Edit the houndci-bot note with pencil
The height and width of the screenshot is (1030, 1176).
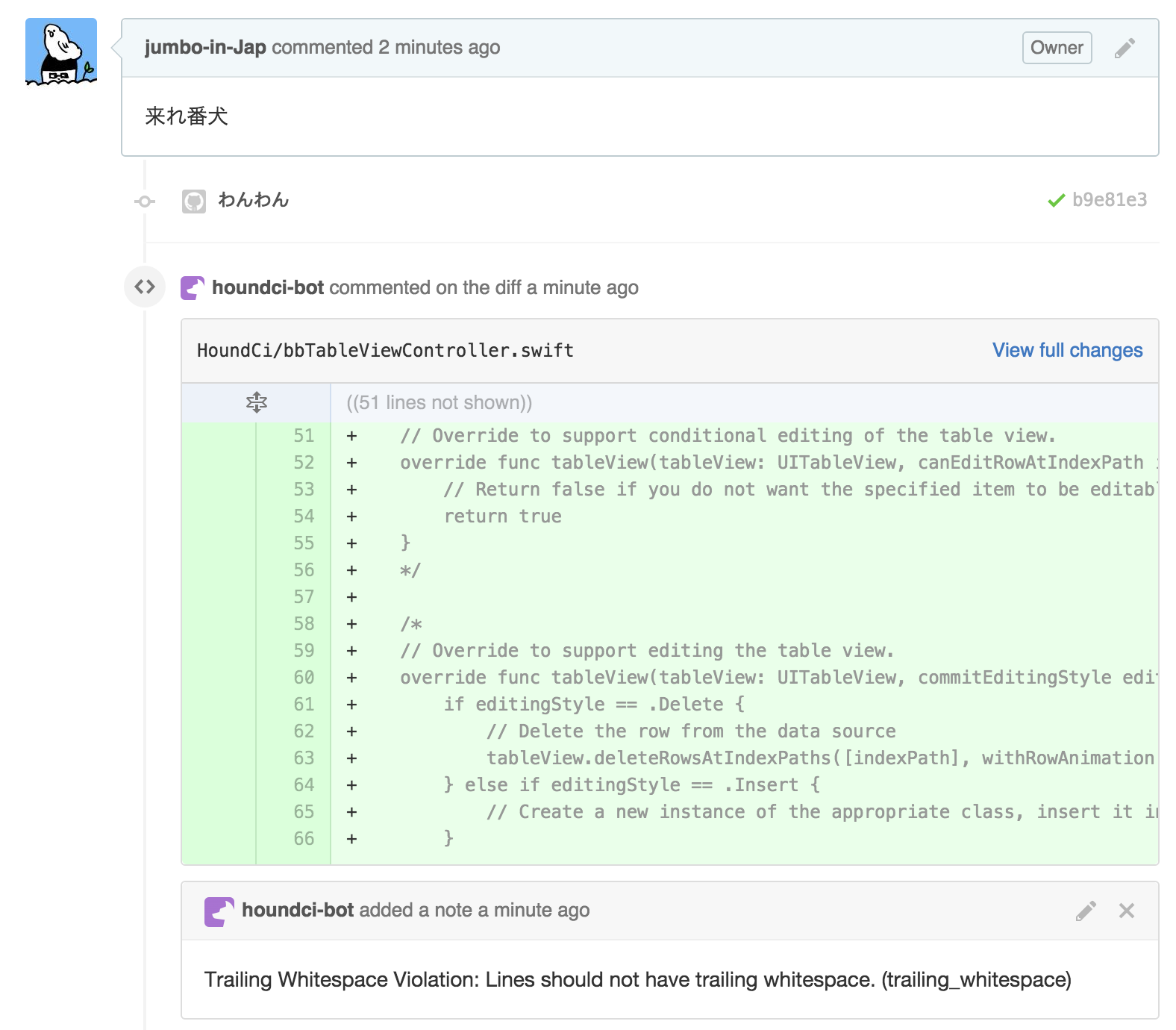1086,911
